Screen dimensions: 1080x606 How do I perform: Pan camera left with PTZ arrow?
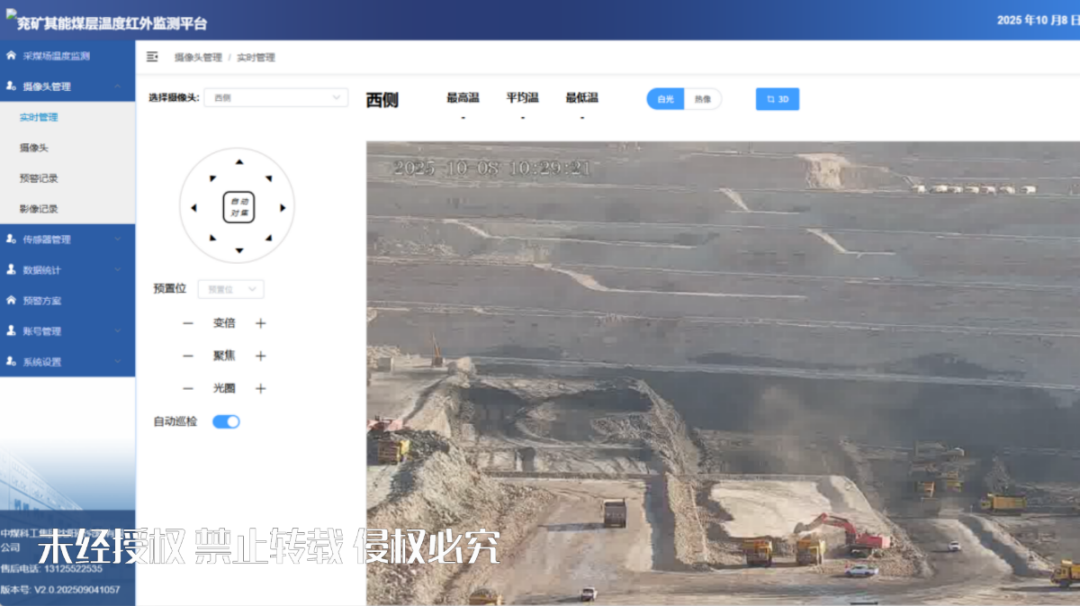coord(194,208)
